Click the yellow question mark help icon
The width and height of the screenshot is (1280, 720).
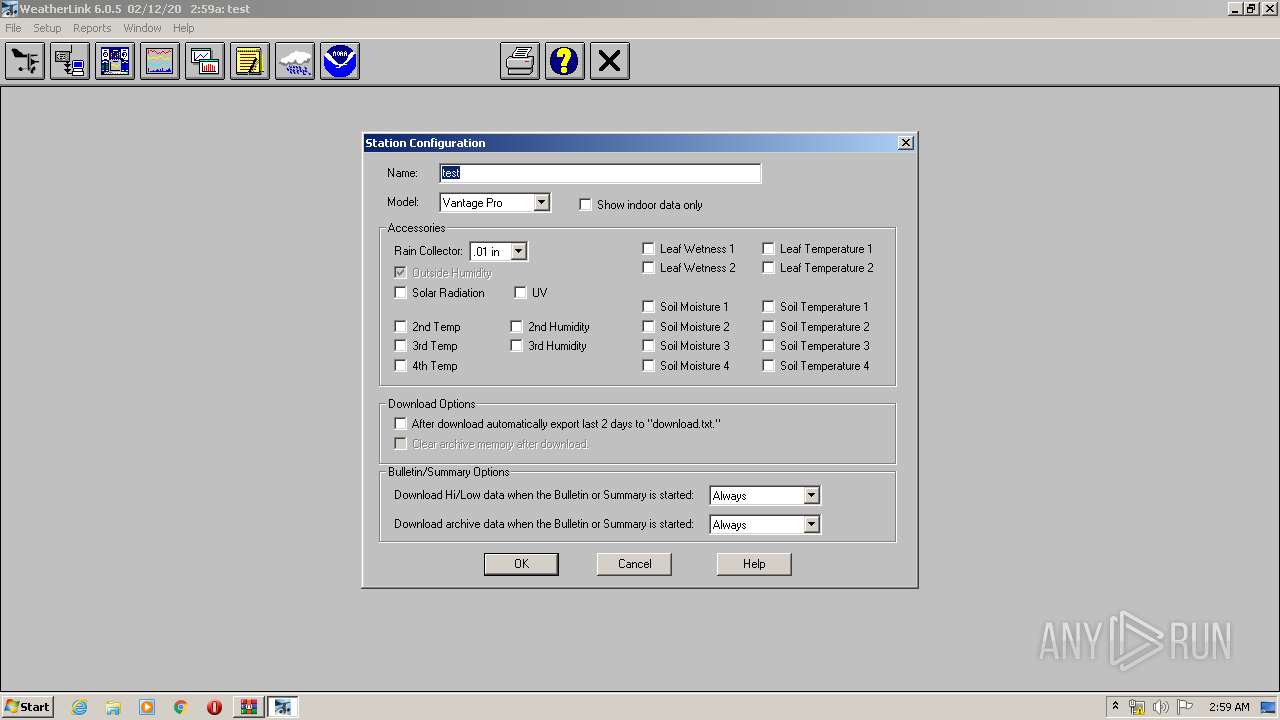565,61
